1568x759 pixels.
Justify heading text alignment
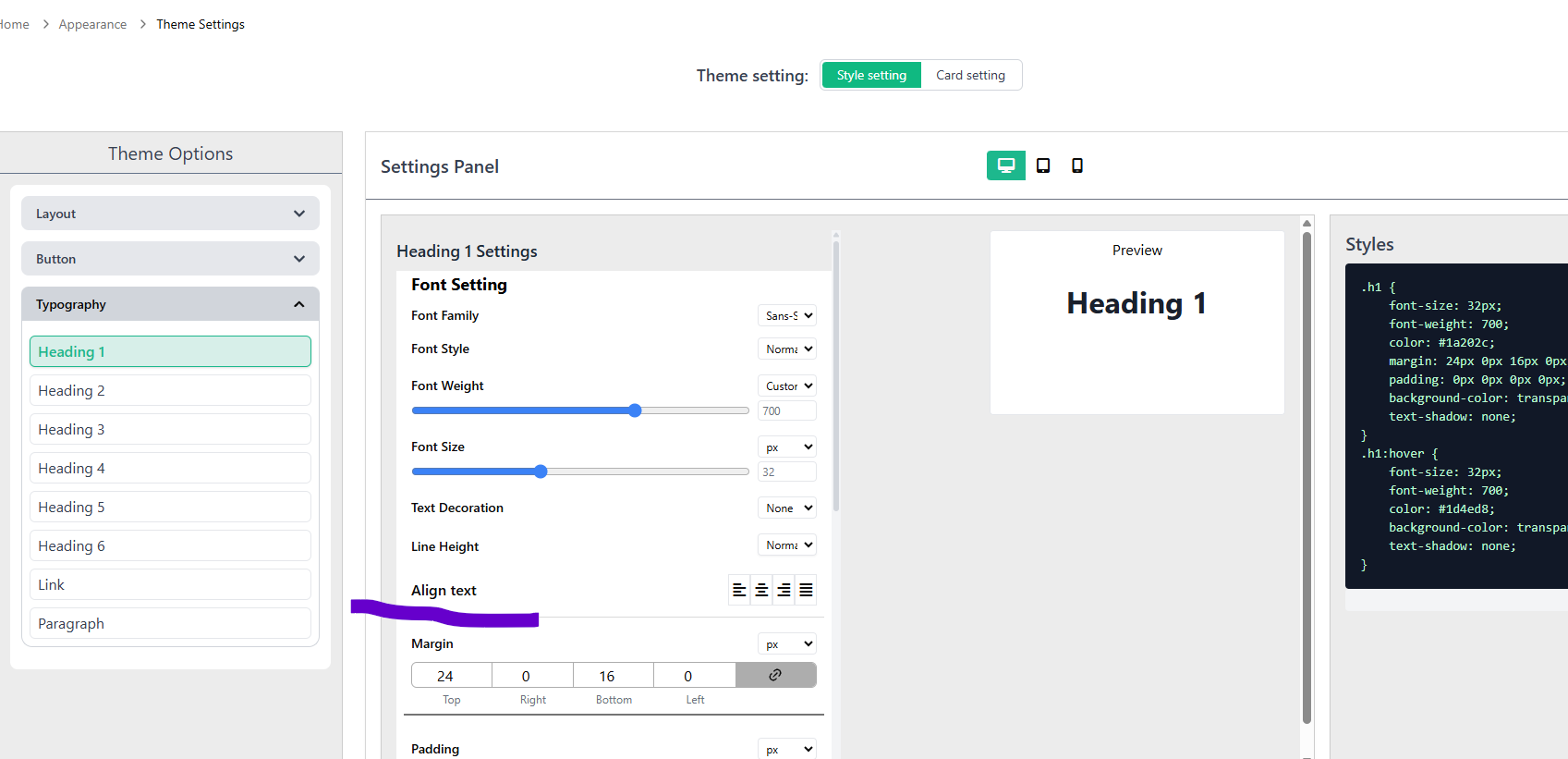[806, 590]
